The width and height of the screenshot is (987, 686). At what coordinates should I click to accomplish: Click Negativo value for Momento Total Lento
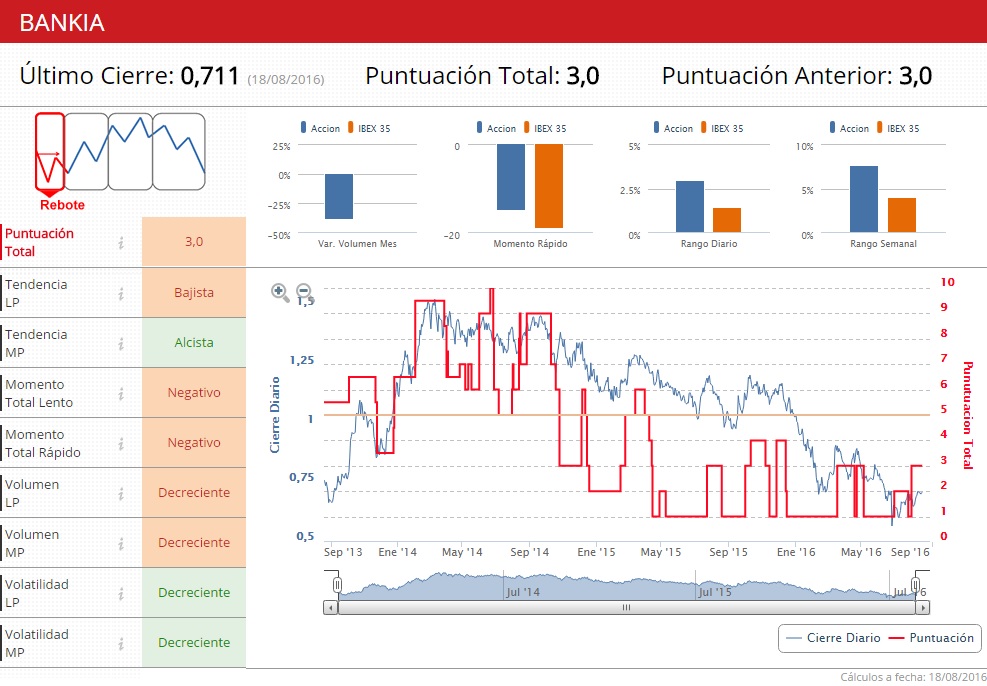click(x=194, y=393)
